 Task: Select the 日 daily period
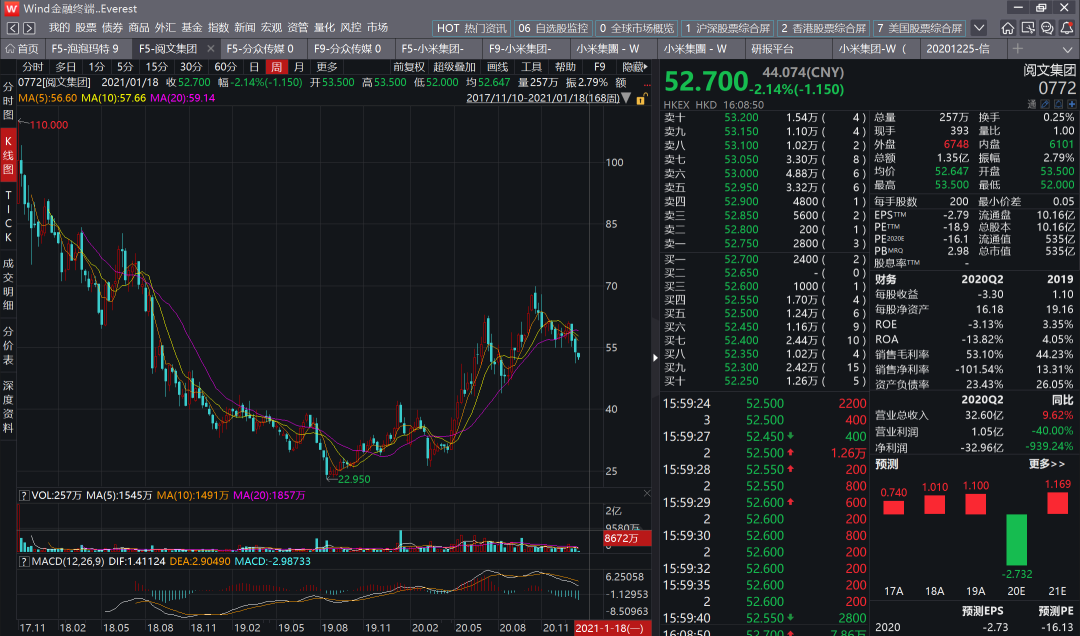254,67
